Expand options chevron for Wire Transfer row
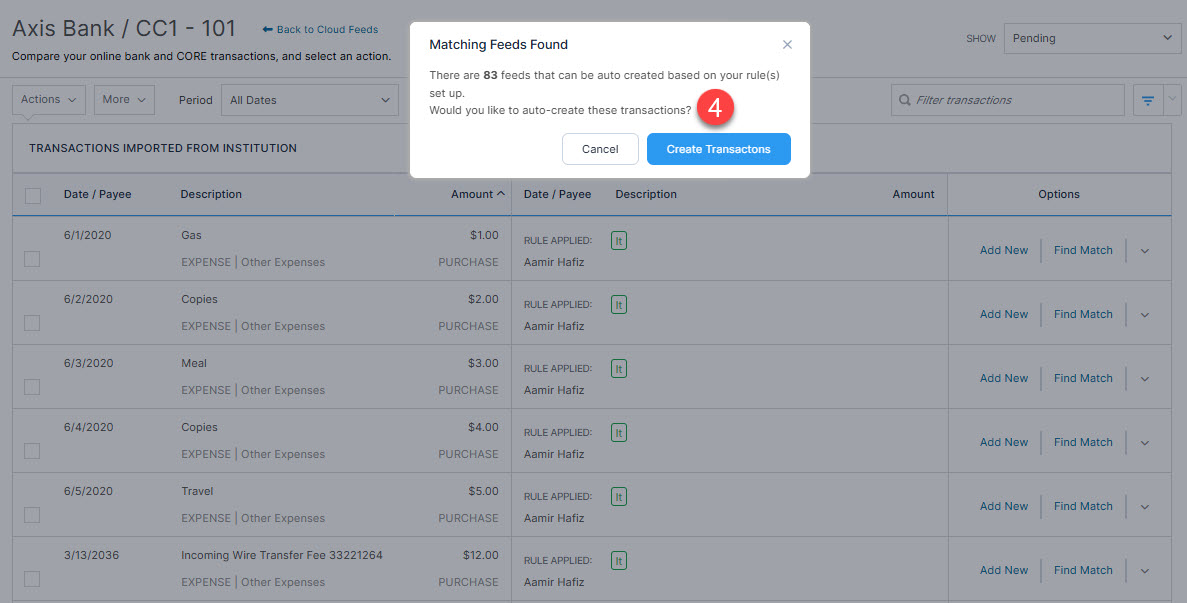The height and width of the screenshot is (603, 1187). pos(1145,570)
